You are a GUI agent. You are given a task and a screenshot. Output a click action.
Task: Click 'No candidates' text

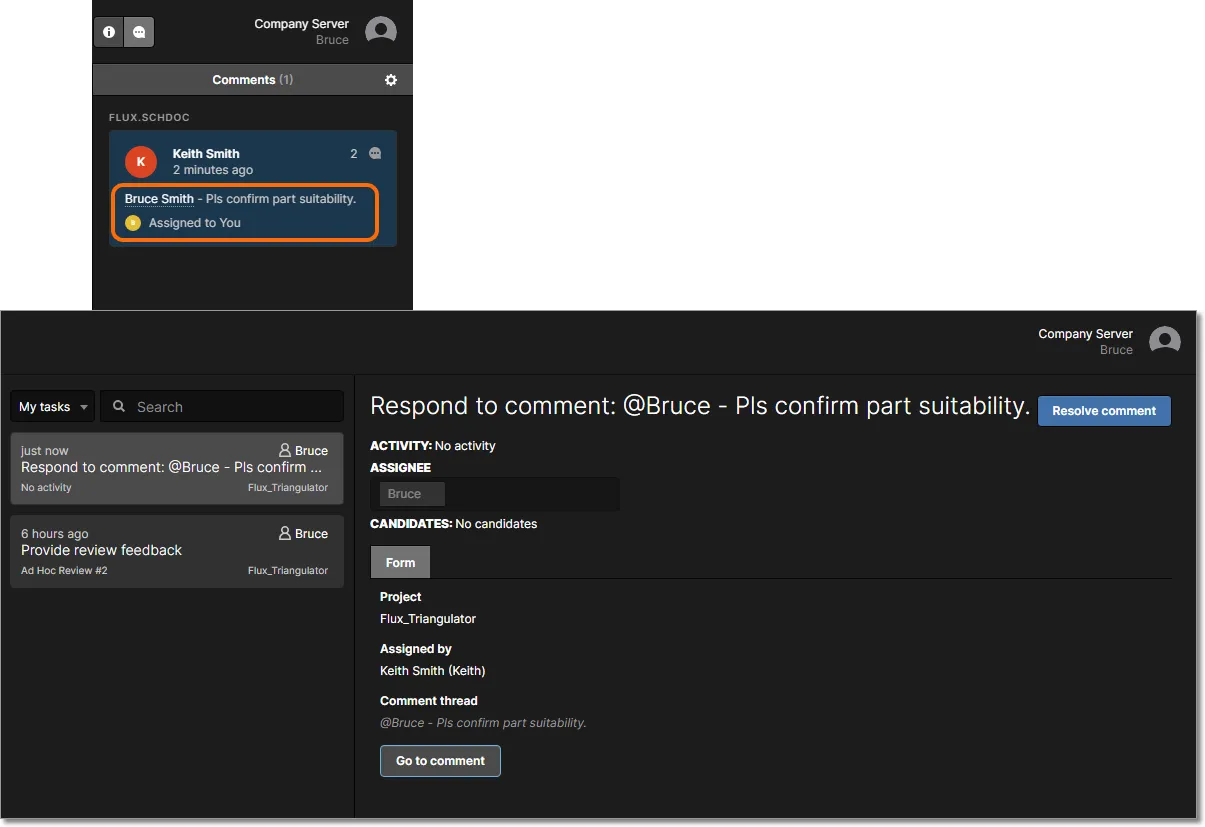click(x=496, y=524)
